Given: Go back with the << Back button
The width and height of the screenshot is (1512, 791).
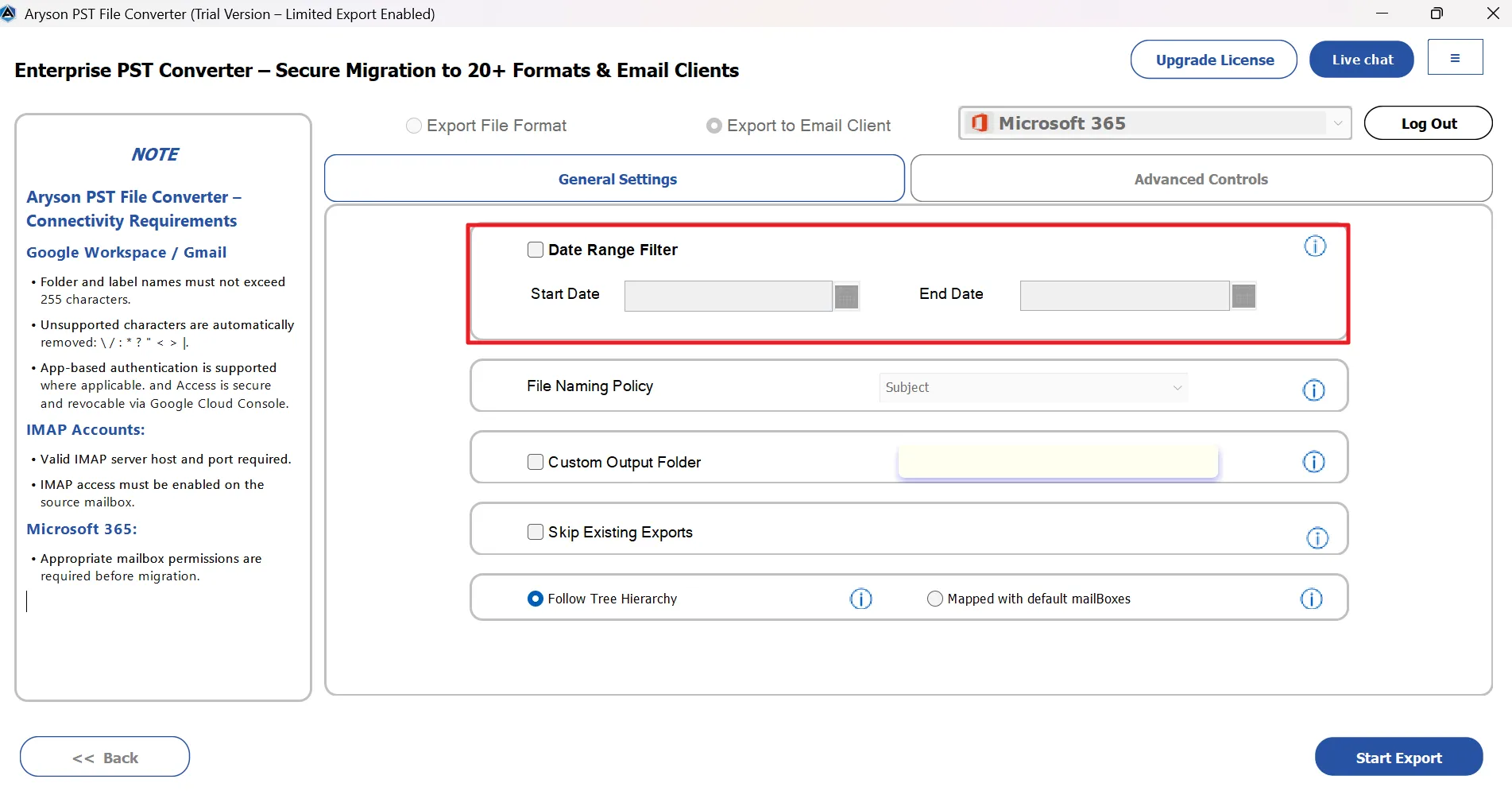Looking at the screenshot, I should 105,758.
